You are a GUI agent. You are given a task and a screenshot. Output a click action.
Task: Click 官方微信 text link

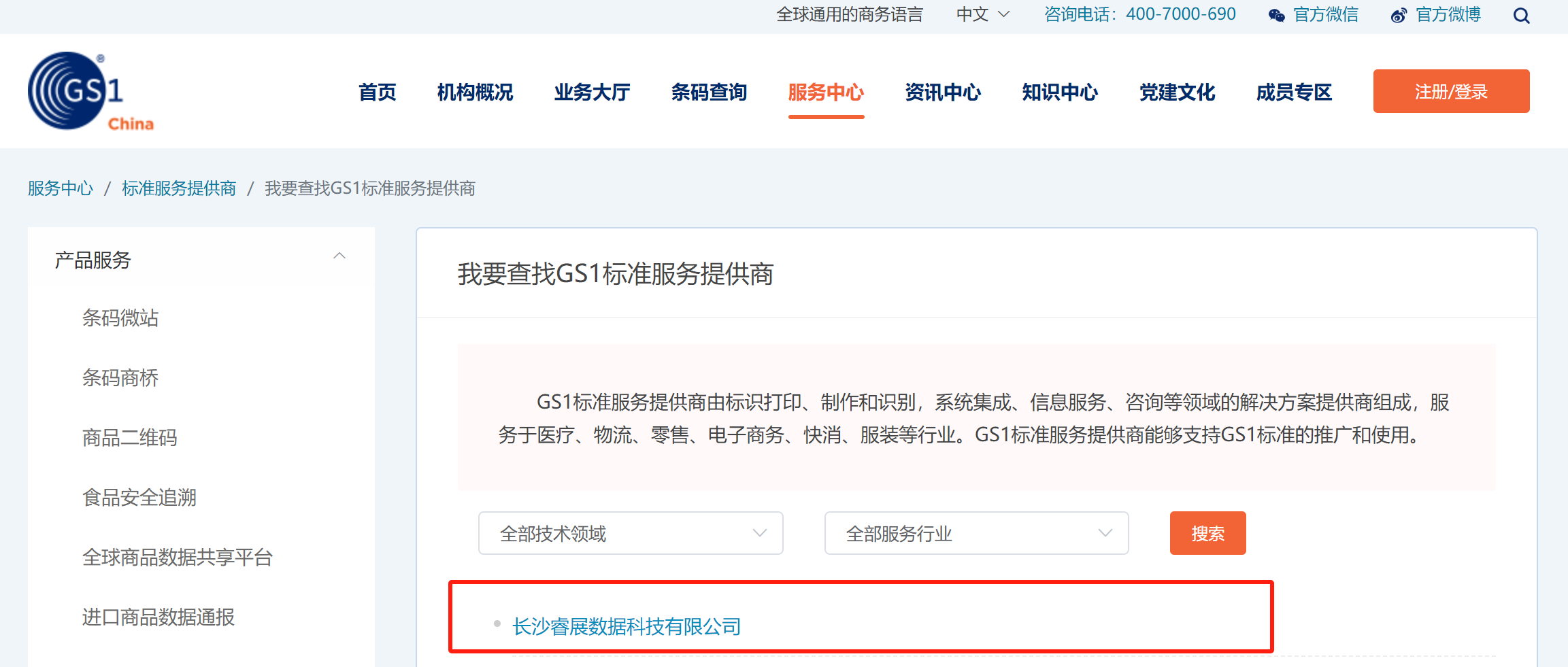click(1326, 14)
